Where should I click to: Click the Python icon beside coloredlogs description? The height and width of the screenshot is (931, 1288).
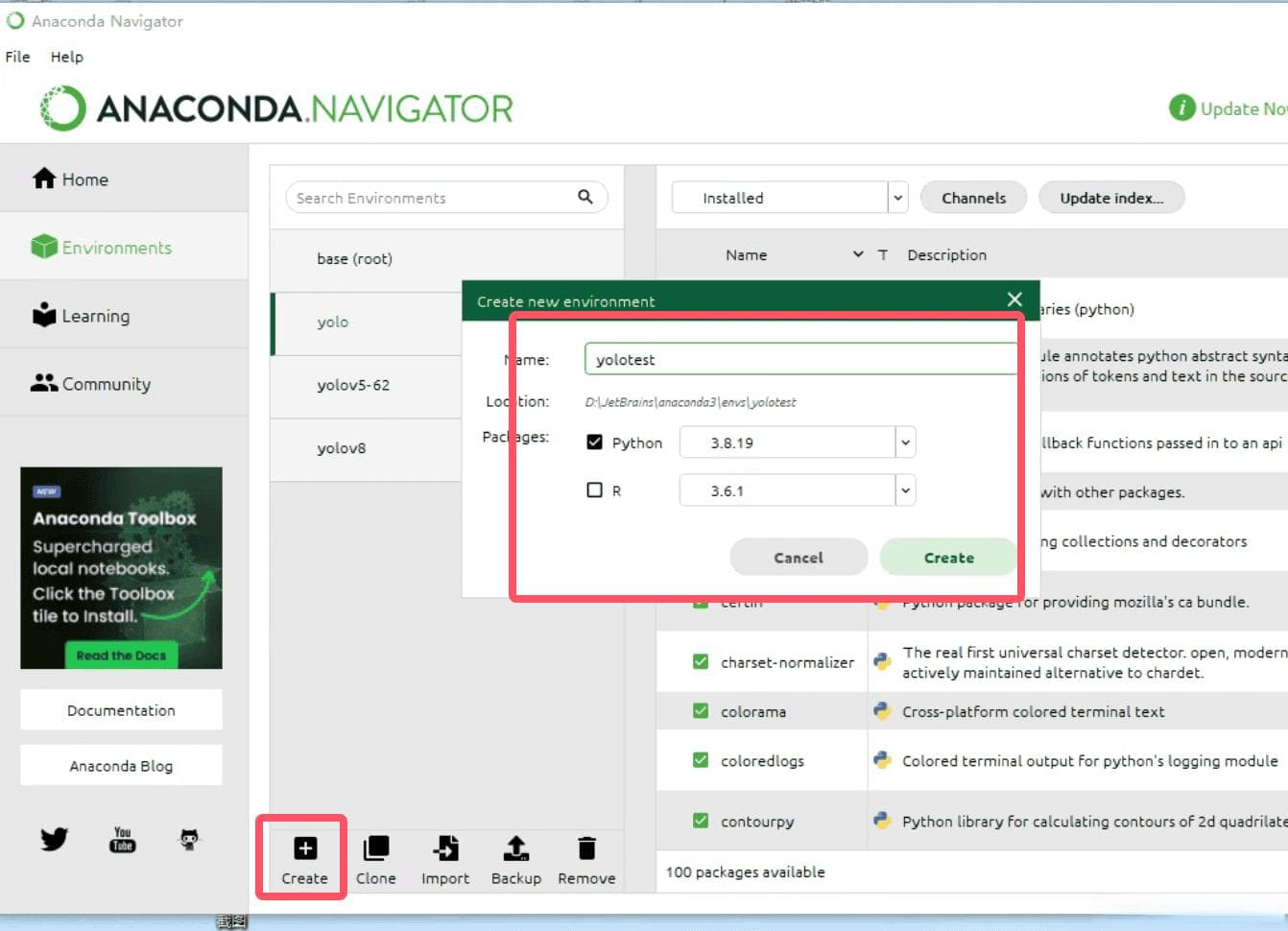[x=882, y=759]
